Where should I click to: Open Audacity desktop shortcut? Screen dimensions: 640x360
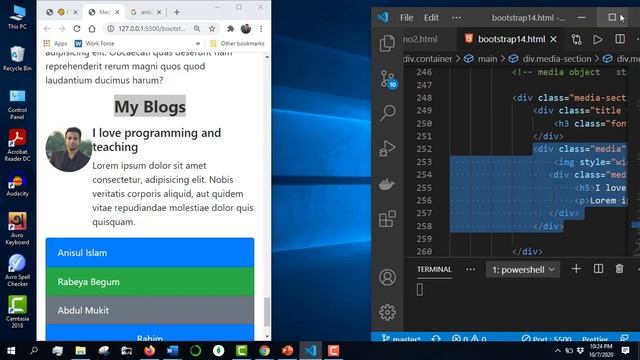click(x=17, y=185)
